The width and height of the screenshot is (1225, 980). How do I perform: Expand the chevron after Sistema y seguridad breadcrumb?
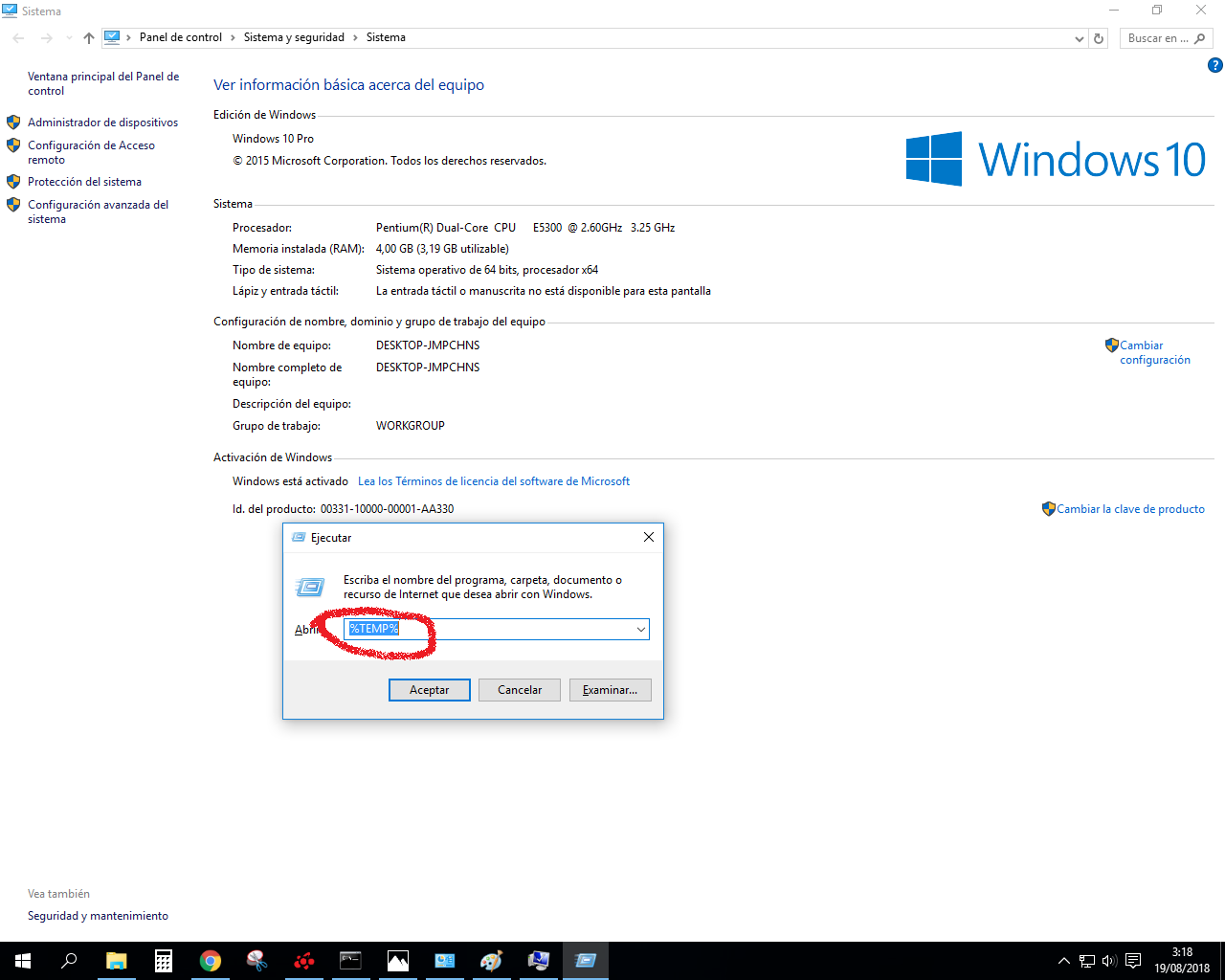(x=355, y=37)
